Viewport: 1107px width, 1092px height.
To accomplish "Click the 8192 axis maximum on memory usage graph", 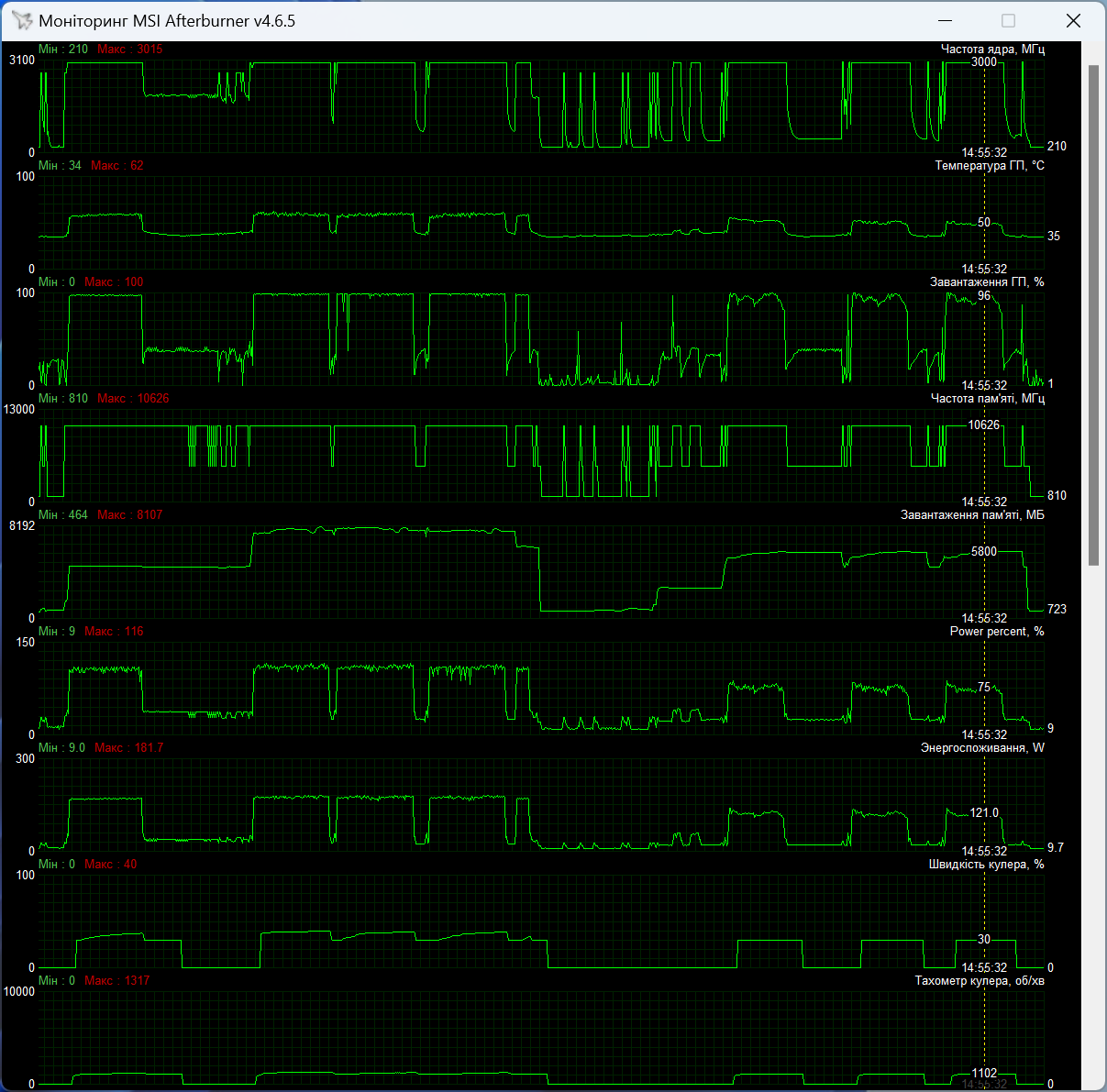I will pyautogui.click(x=22, y=526).
